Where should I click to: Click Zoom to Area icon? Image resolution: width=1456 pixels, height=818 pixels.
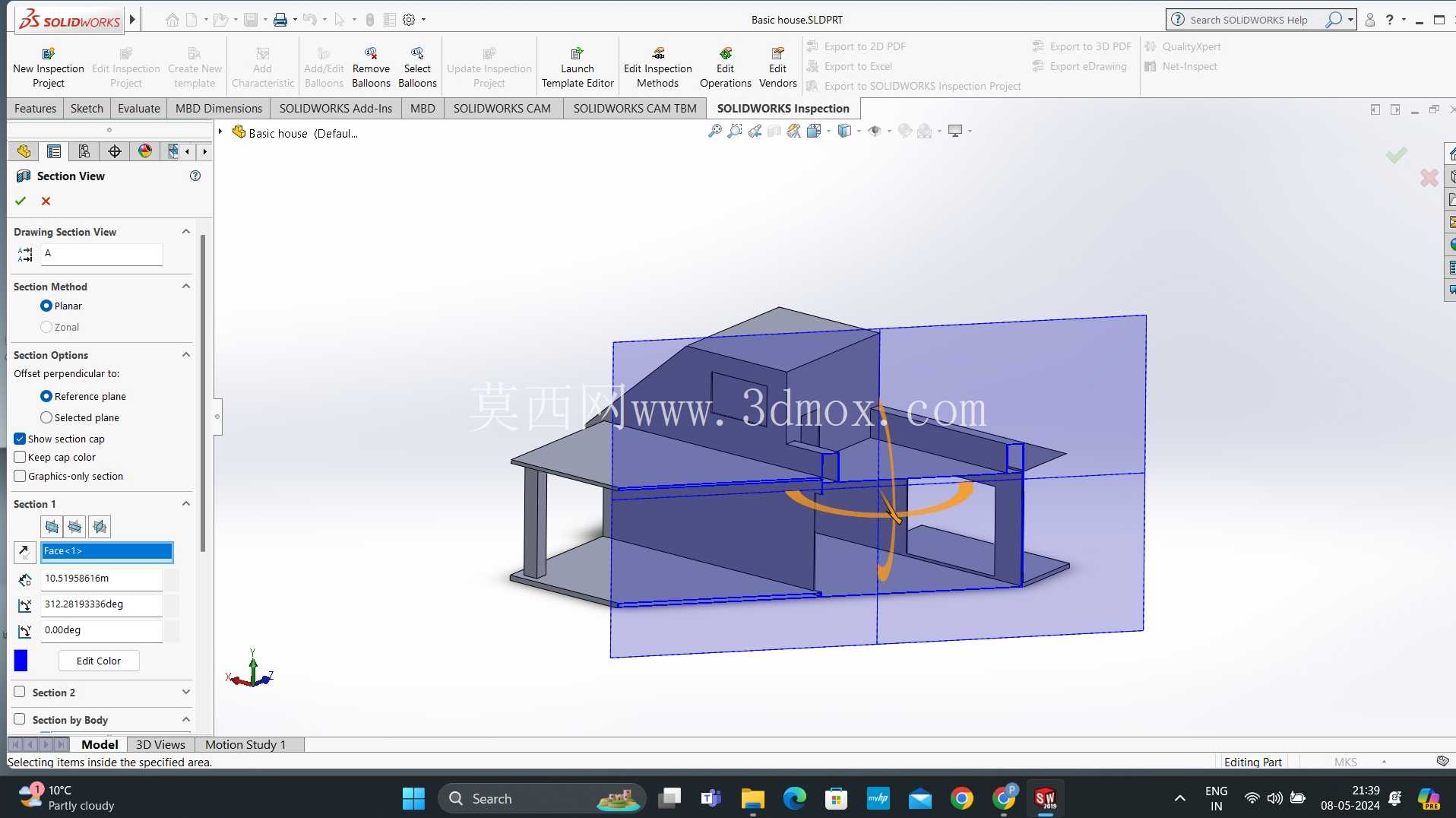click(x=734, y=131)
